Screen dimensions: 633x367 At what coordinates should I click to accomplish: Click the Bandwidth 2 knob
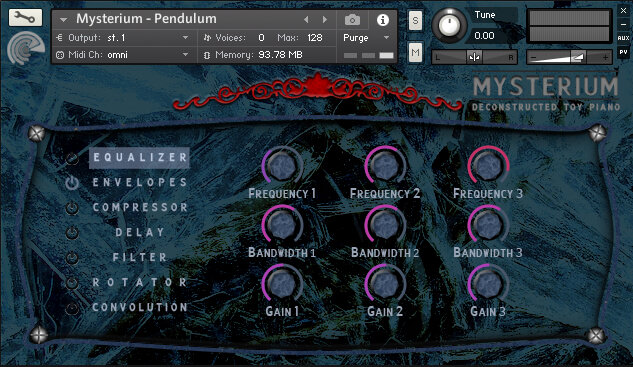[x=385, y=225]
